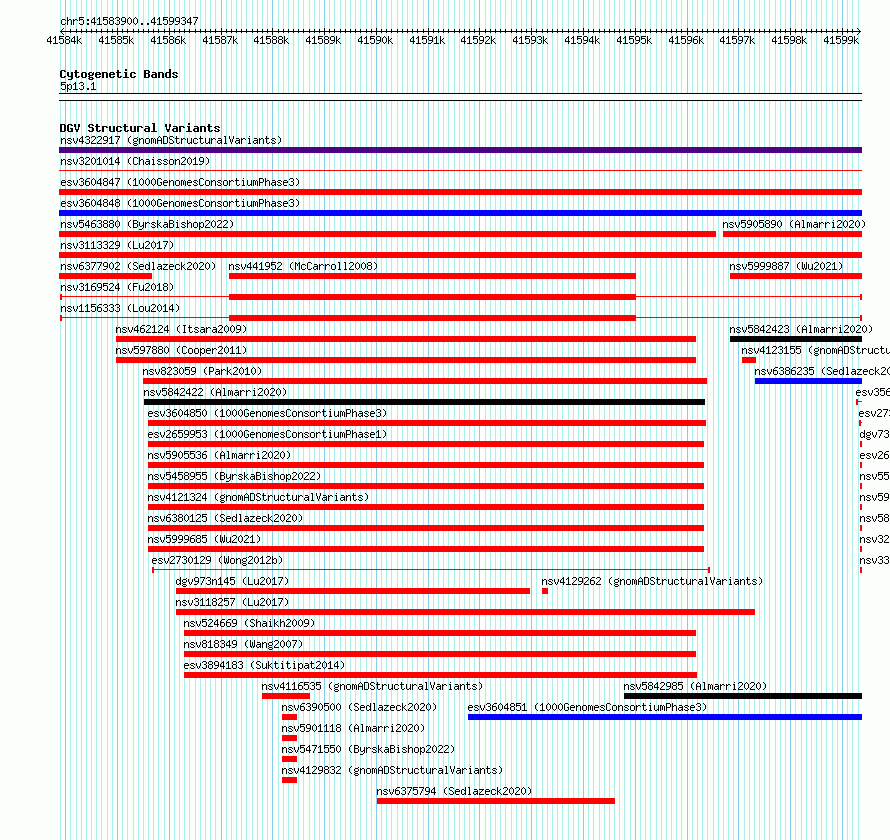Click nsv5905536 (Almarri2020) variant label
The width and height of the screenshot is (890, 840).
[219, 455]
